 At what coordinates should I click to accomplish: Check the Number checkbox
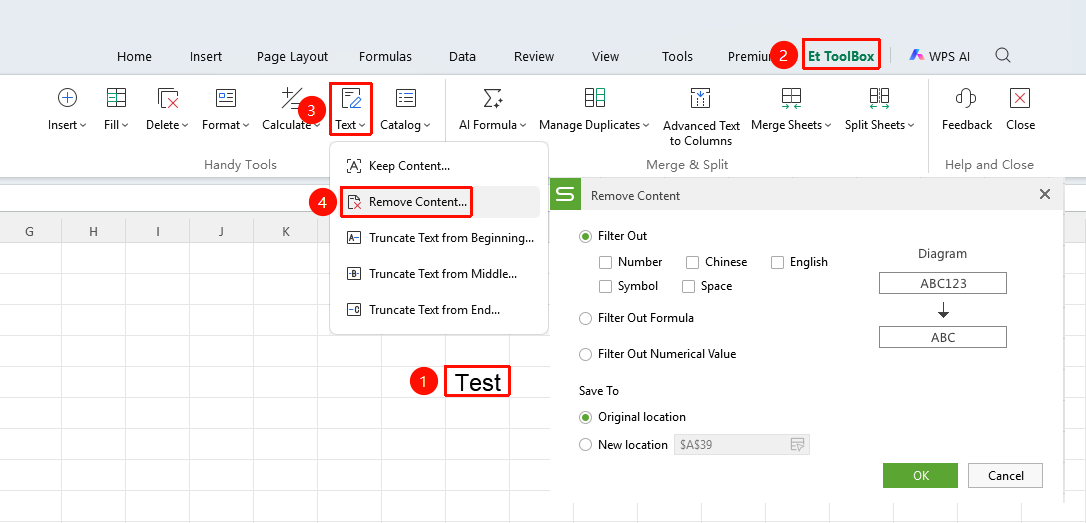[605, 263]
